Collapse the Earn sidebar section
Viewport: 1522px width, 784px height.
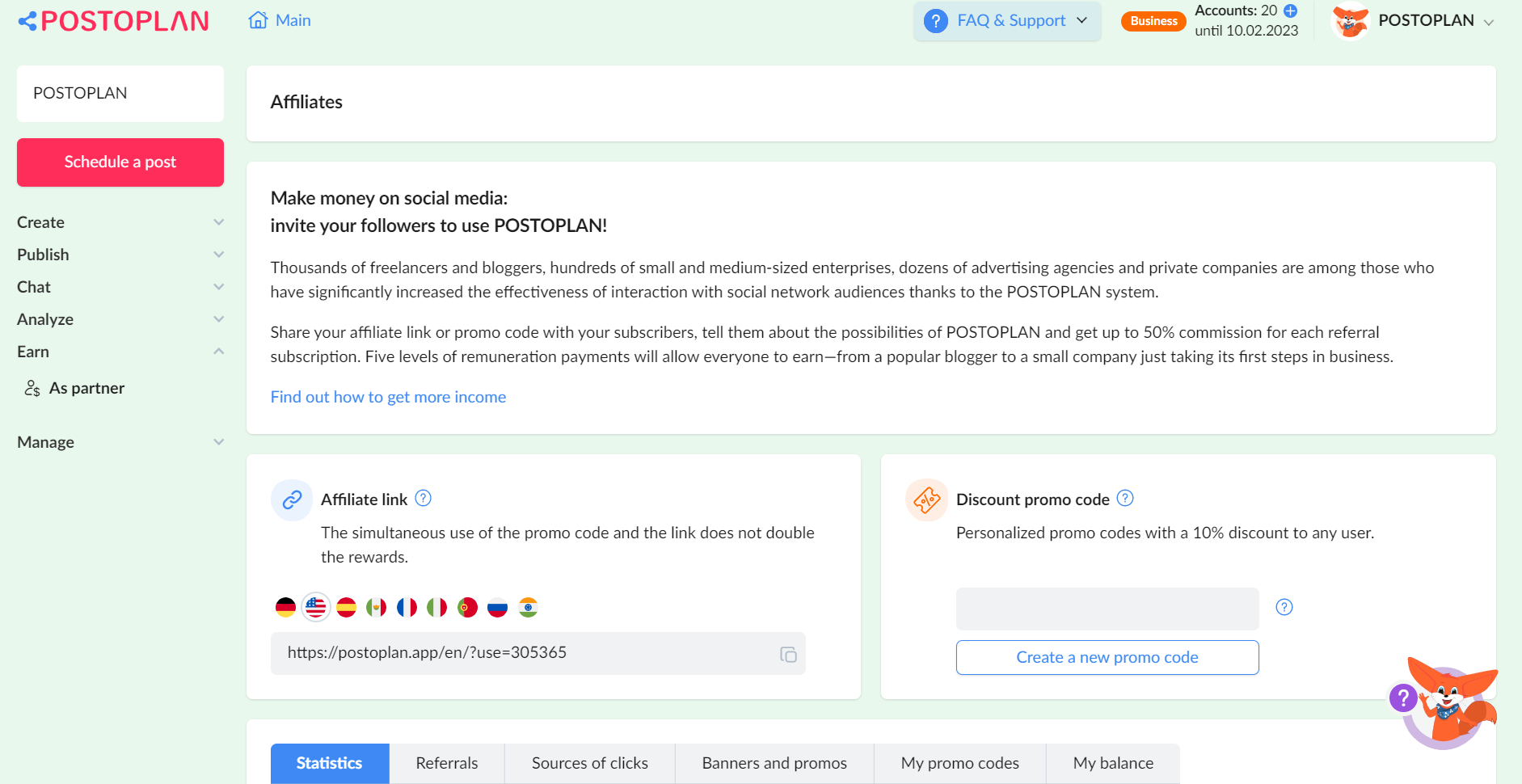coord(120,352)
